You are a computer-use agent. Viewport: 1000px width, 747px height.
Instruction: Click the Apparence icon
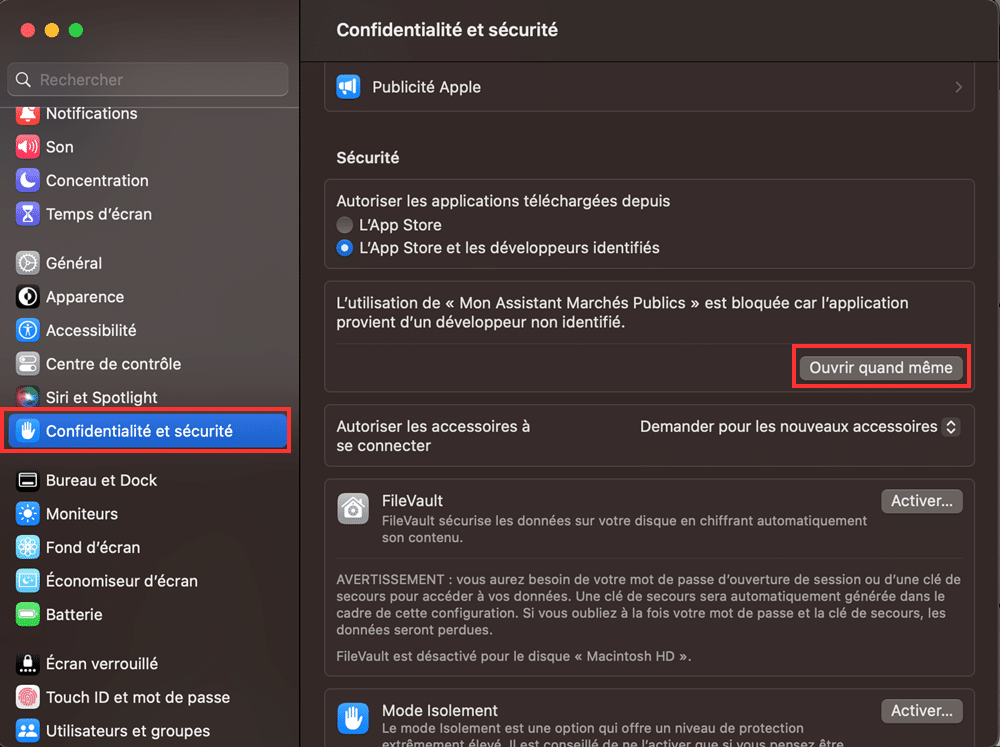[x=27, y=297]
